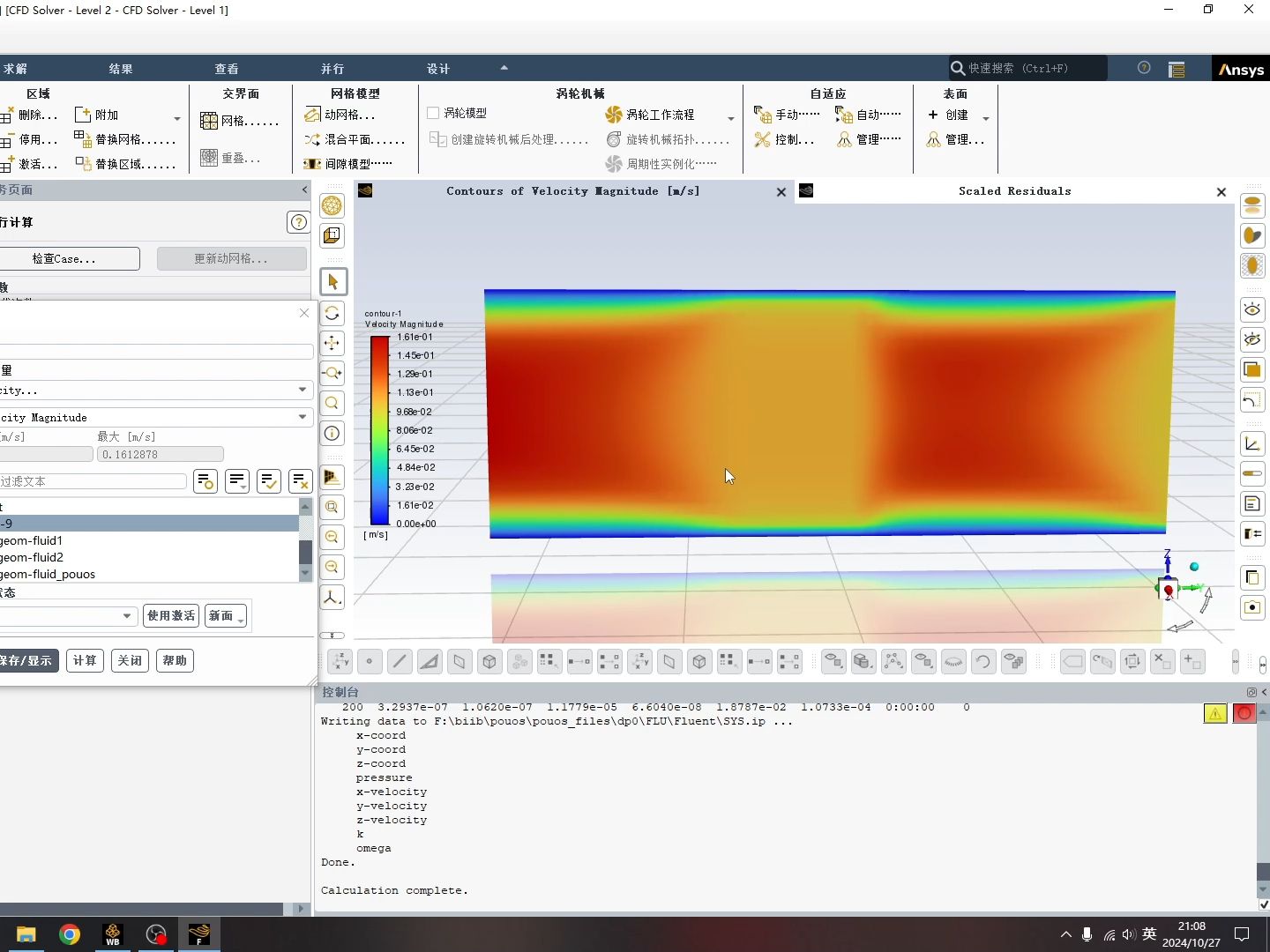Click the axis triad orientation icon
This screenshot has height=952, width=1270.
332,597
